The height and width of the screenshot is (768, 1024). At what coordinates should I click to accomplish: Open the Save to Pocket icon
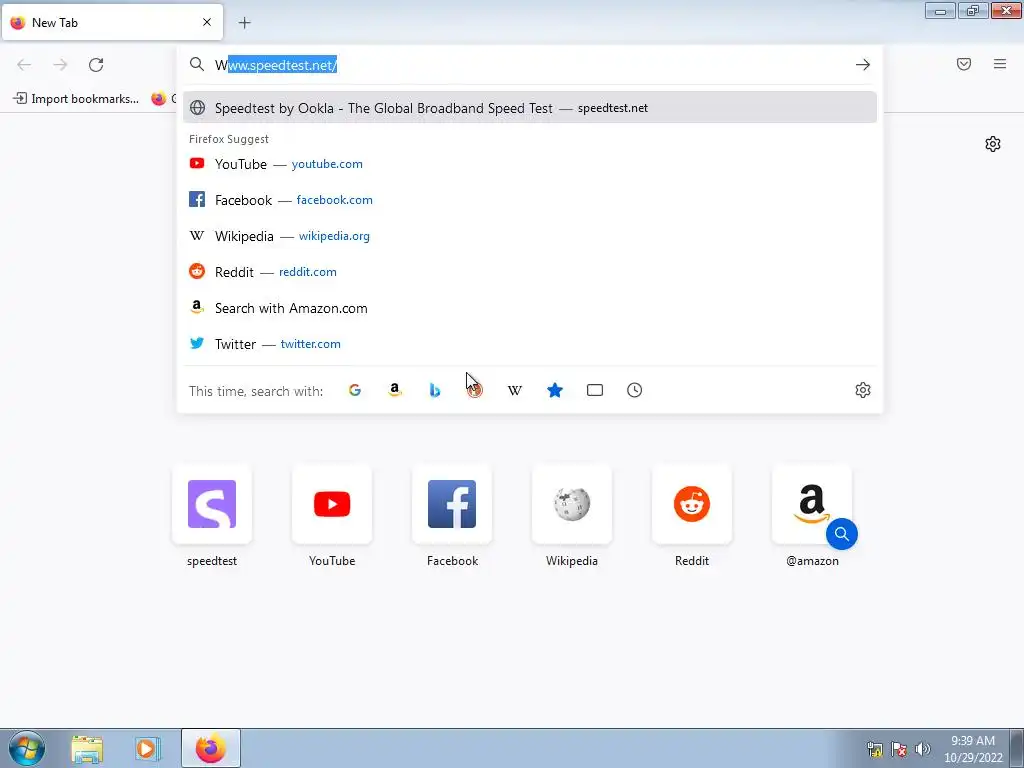click(964, 64)
